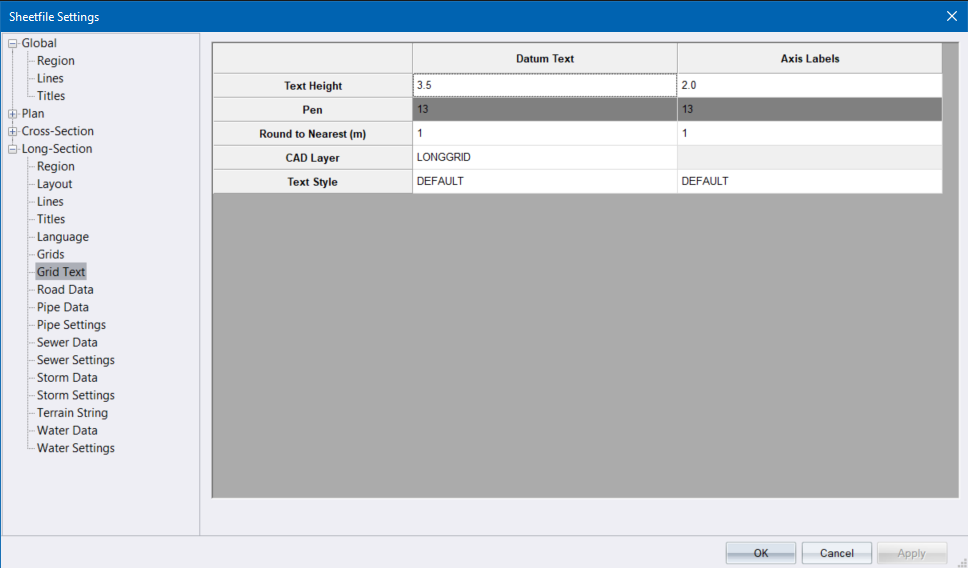The height and width of the screenshot is (568, 968).
Task: Expand the Plan tree node
Action: (x=13, y=114)
